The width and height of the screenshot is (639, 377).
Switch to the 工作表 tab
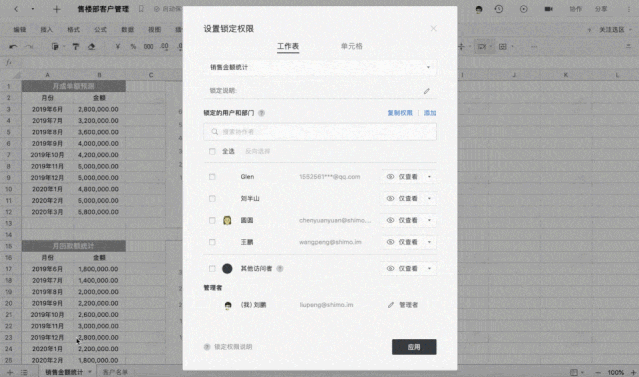point(288,46)
